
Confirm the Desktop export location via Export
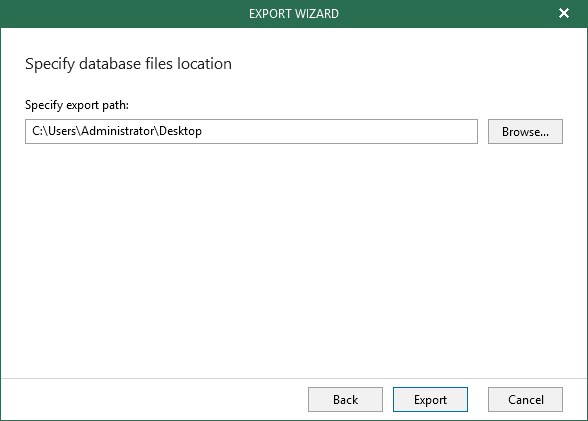point(430,400)
